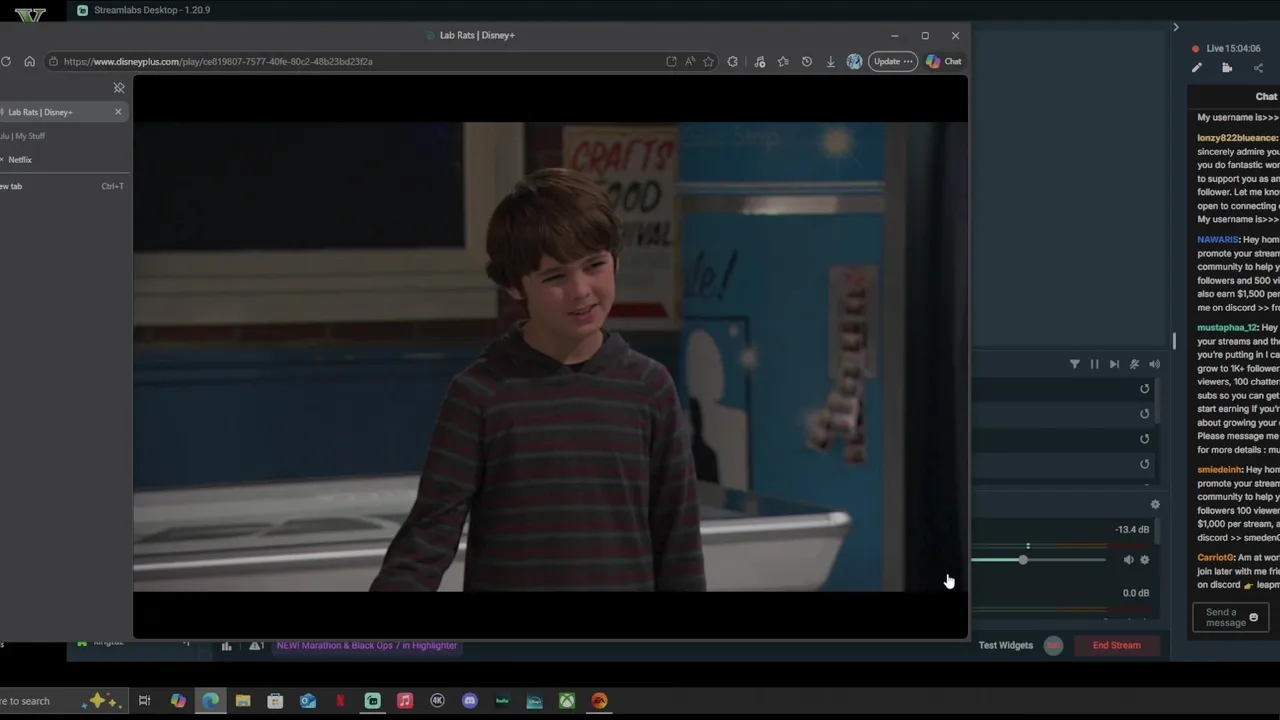Click the fourth event's refresh icon

(1145, 464)
